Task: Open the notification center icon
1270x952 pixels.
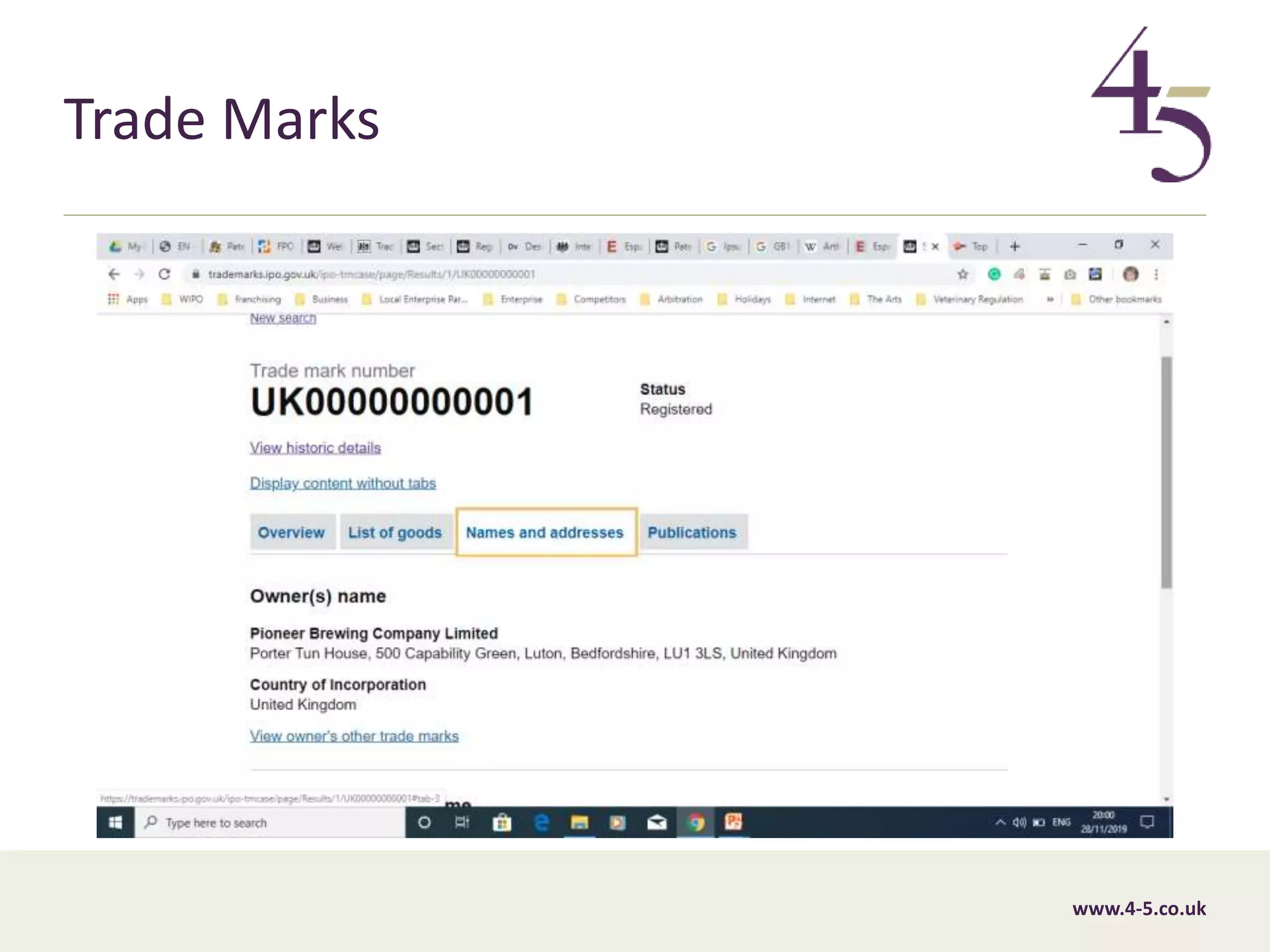Action: [1147, 822]
